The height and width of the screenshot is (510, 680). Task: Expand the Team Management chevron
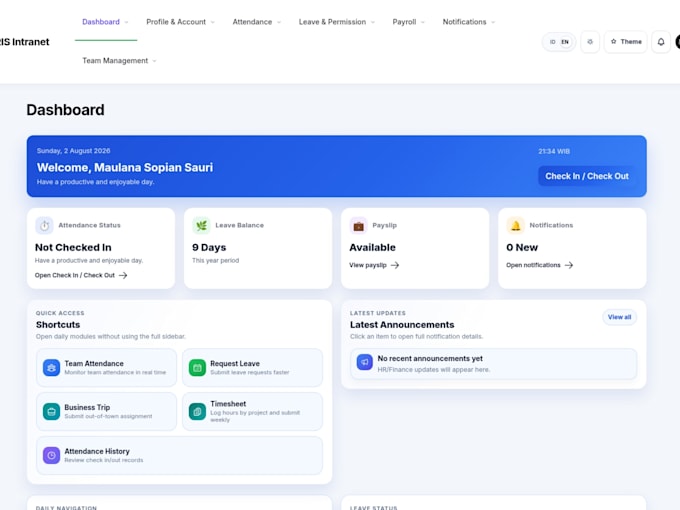[154, 61]
